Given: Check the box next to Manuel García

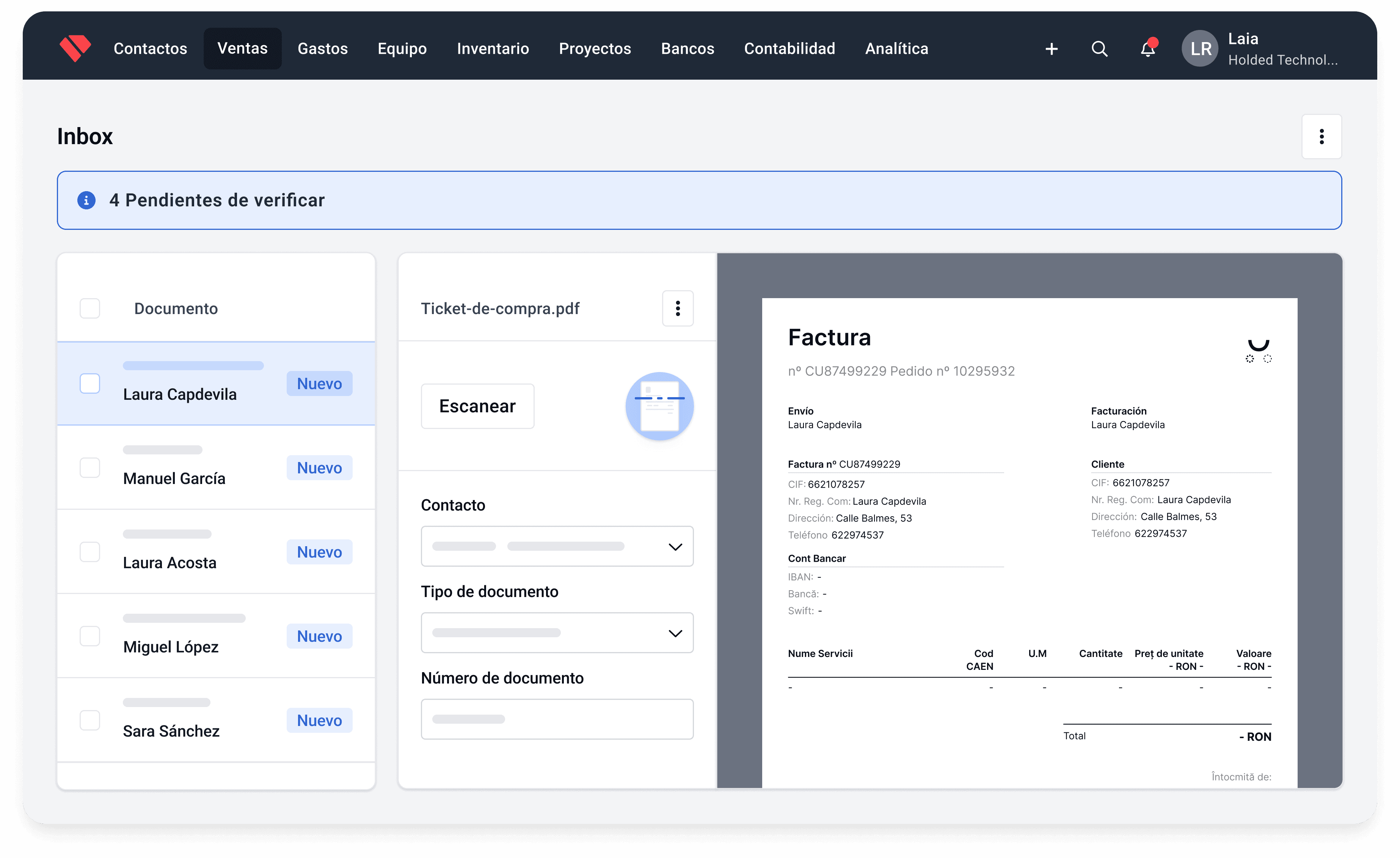Looking at the screenshot, I should [89, 468].
